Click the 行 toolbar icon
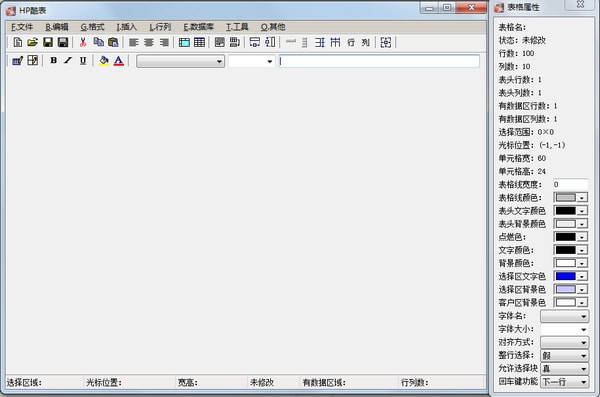The height and width of the screenshot is (397, 600). pos(351,42)
